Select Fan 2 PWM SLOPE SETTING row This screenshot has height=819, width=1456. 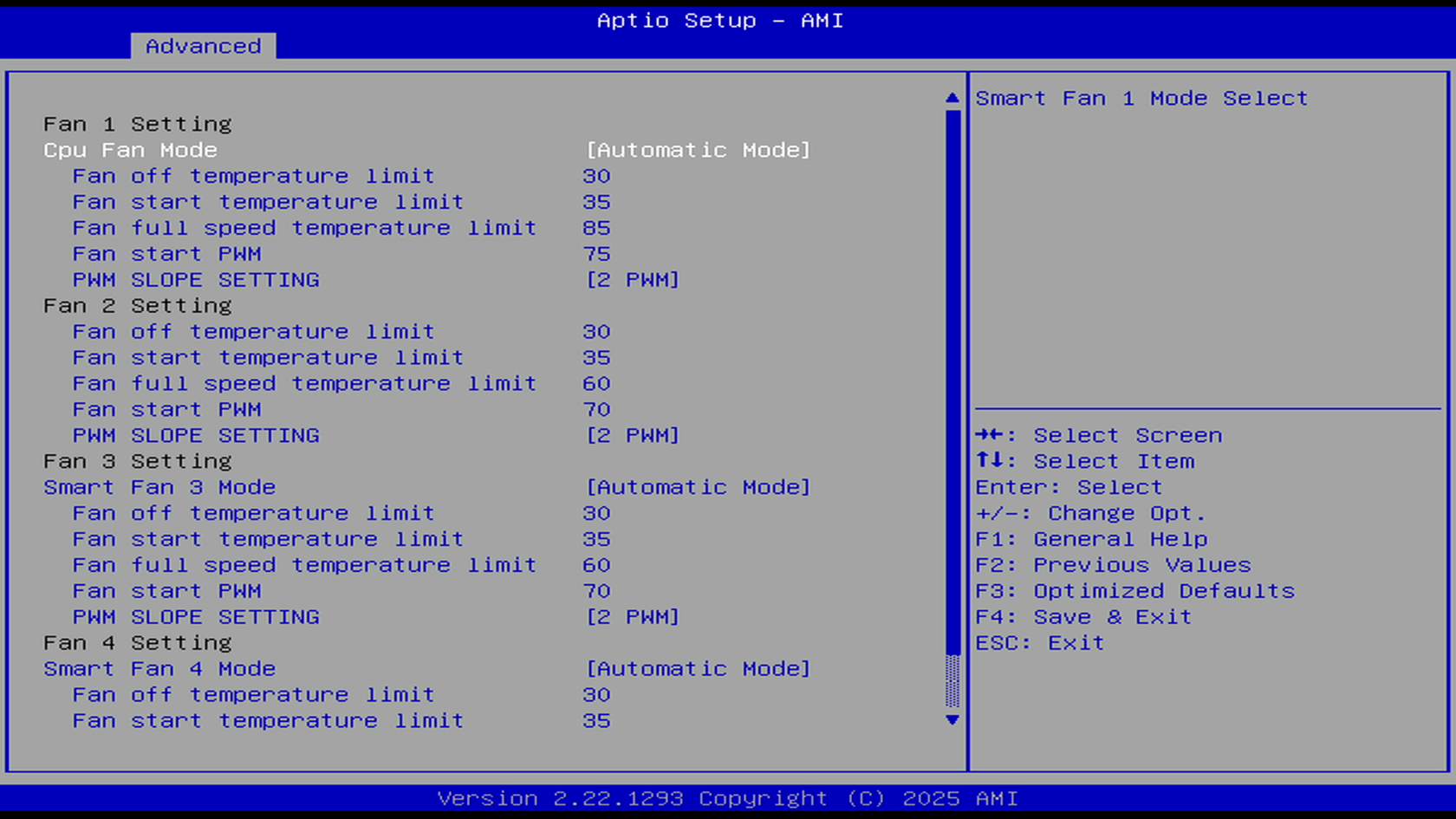(196, 436)
